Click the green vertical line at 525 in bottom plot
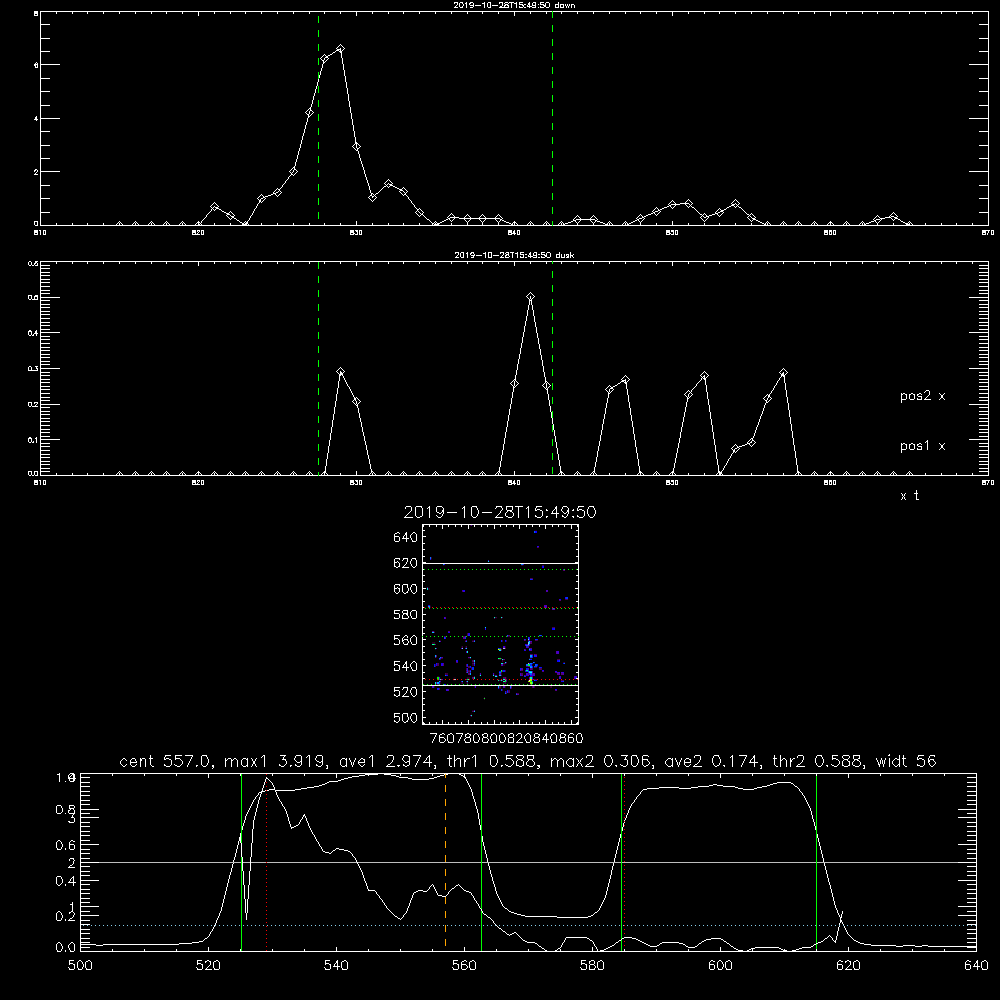 (241, 861)
